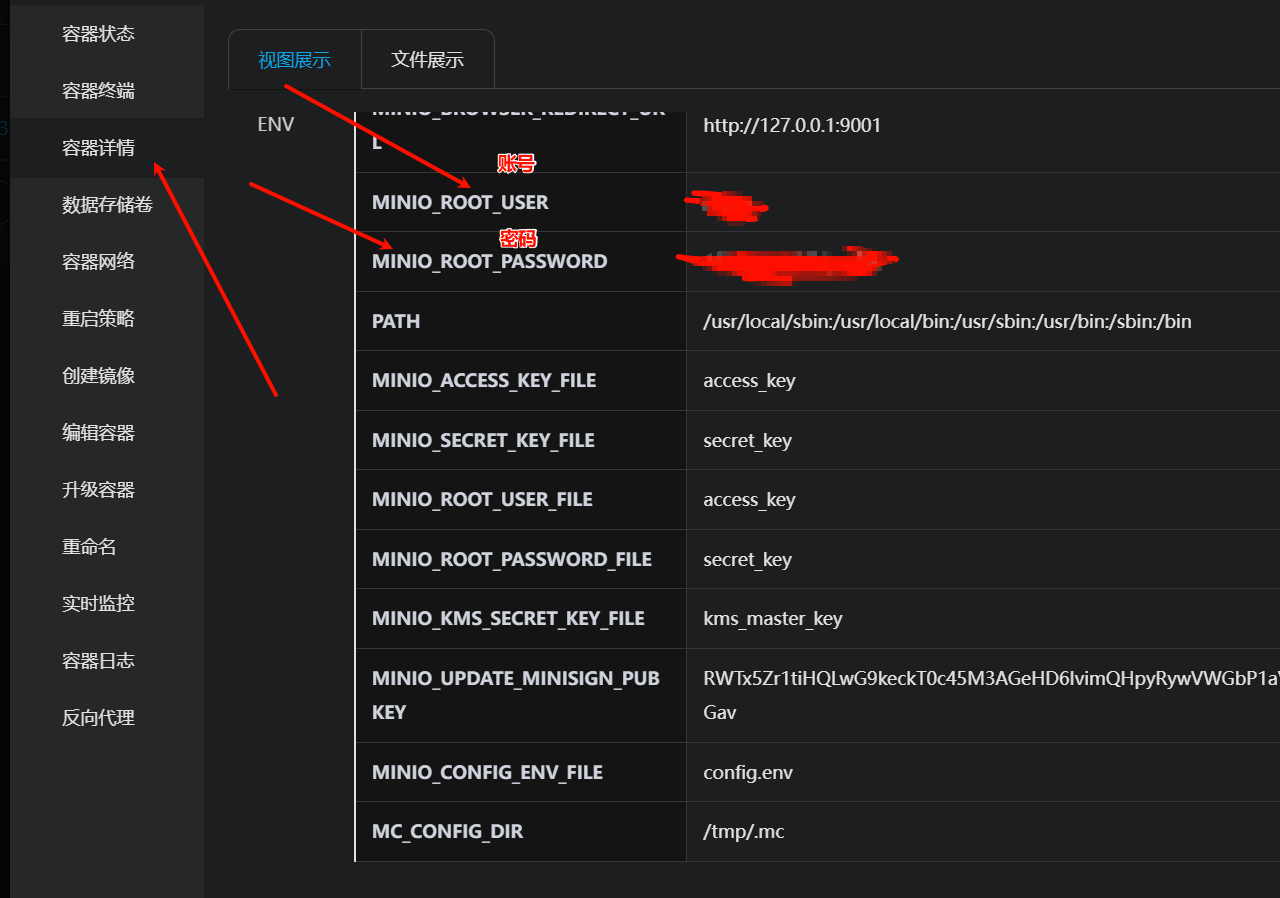Select 容器详情 in the sidebar

tap(98, 148)
